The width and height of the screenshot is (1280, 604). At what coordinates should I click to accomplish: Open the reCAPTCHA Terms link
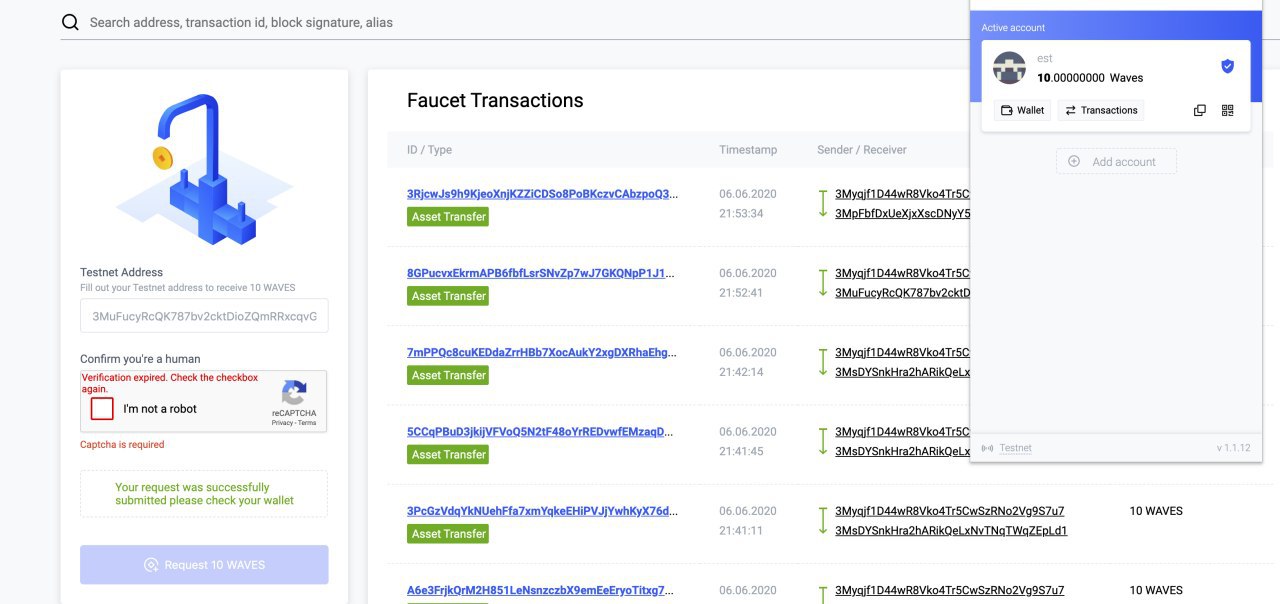click(306, 423)
